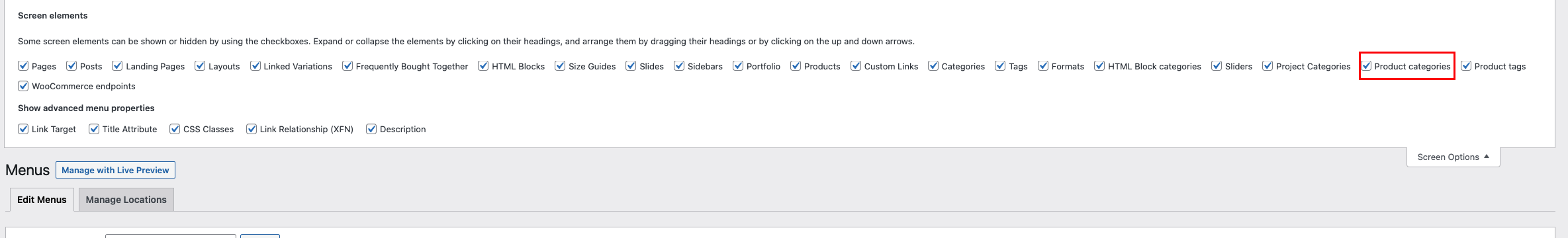Image resolution: width=1568 pixels, height=238 pixels.
Task: Switch to the Manage Locations tab
Action: 126,200
